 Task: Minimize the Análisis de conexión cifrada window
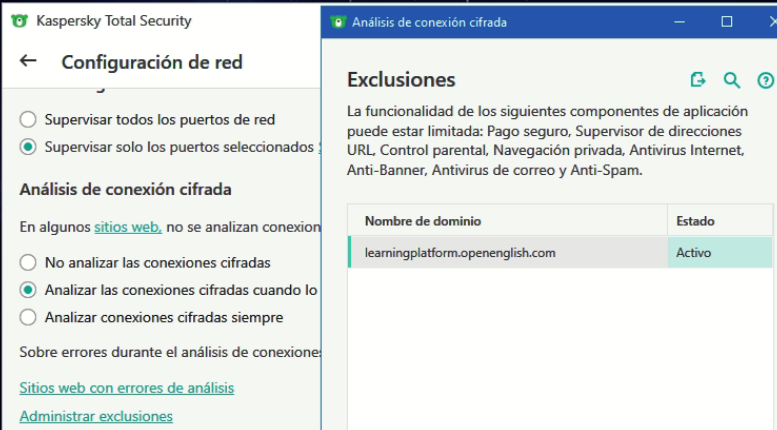[x=679, y=22]
